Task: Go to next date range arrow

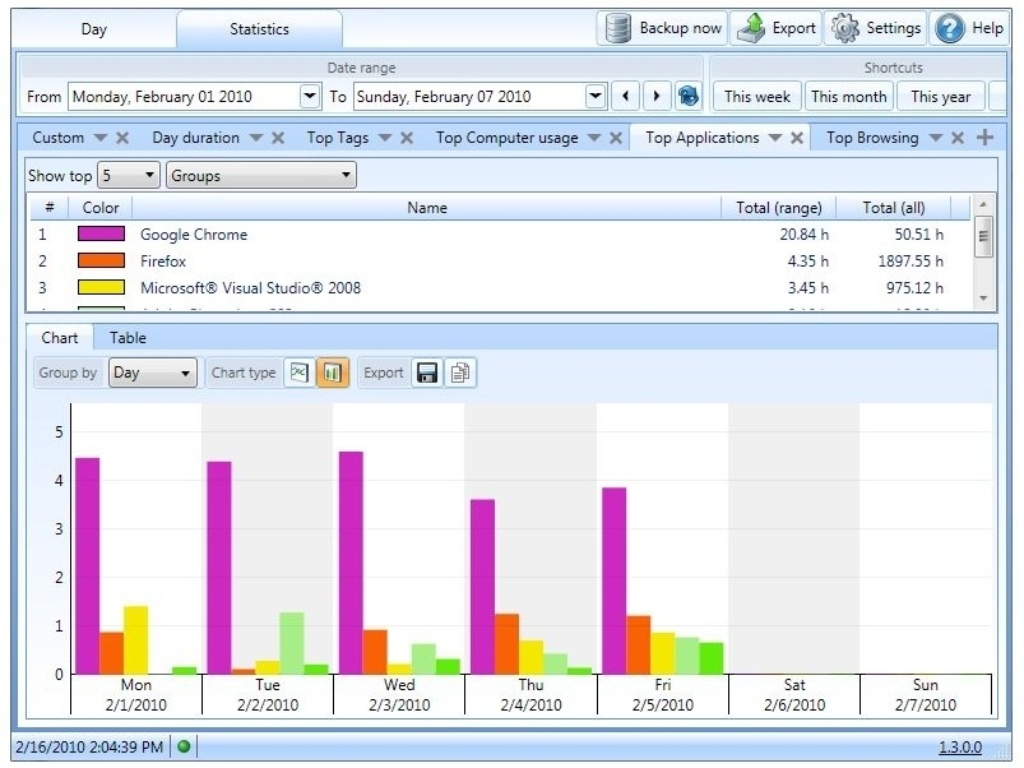Action: click(656, 97)
